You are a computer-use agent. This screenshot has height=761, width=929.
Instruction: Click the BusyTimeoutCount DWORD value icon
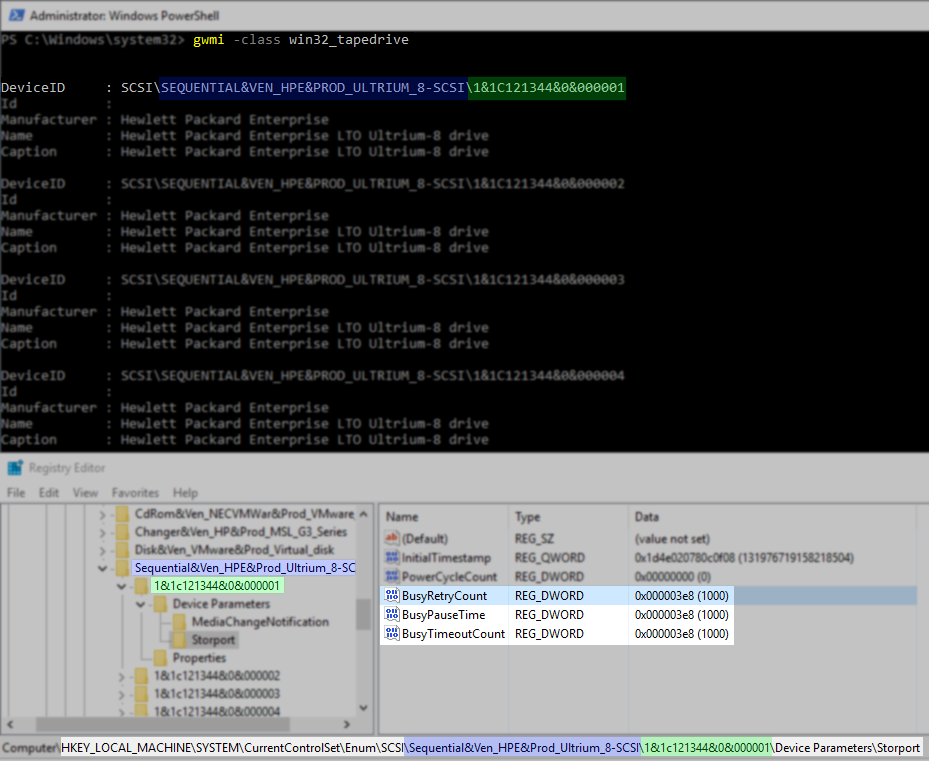tap(392, 633)
